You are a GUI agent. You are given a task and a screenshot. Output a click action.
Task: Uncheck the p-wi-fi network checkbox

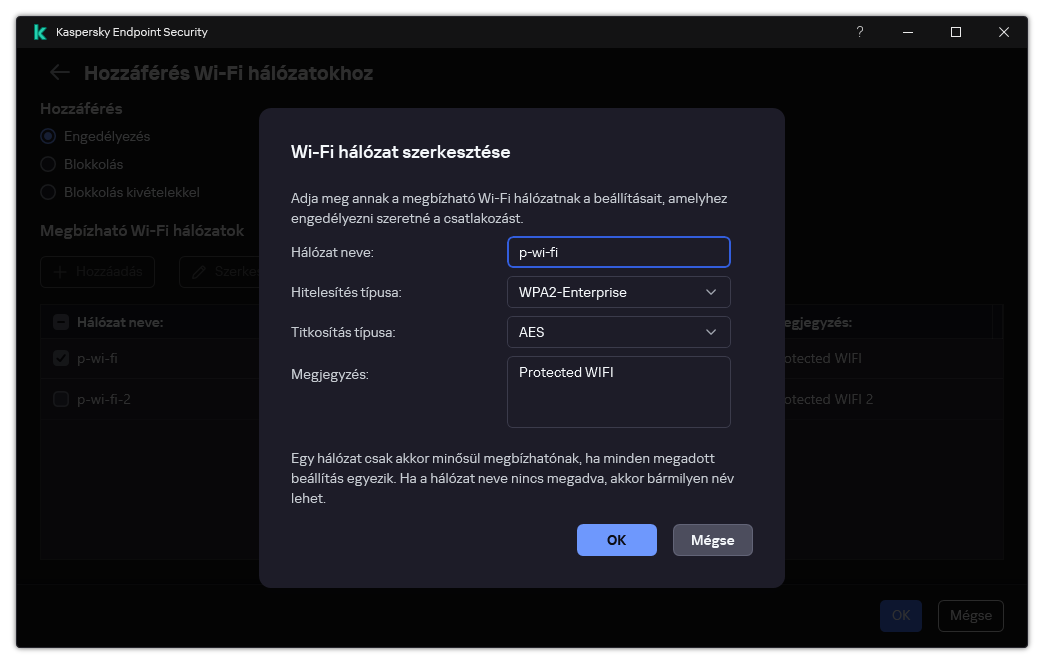pos(60,357)
